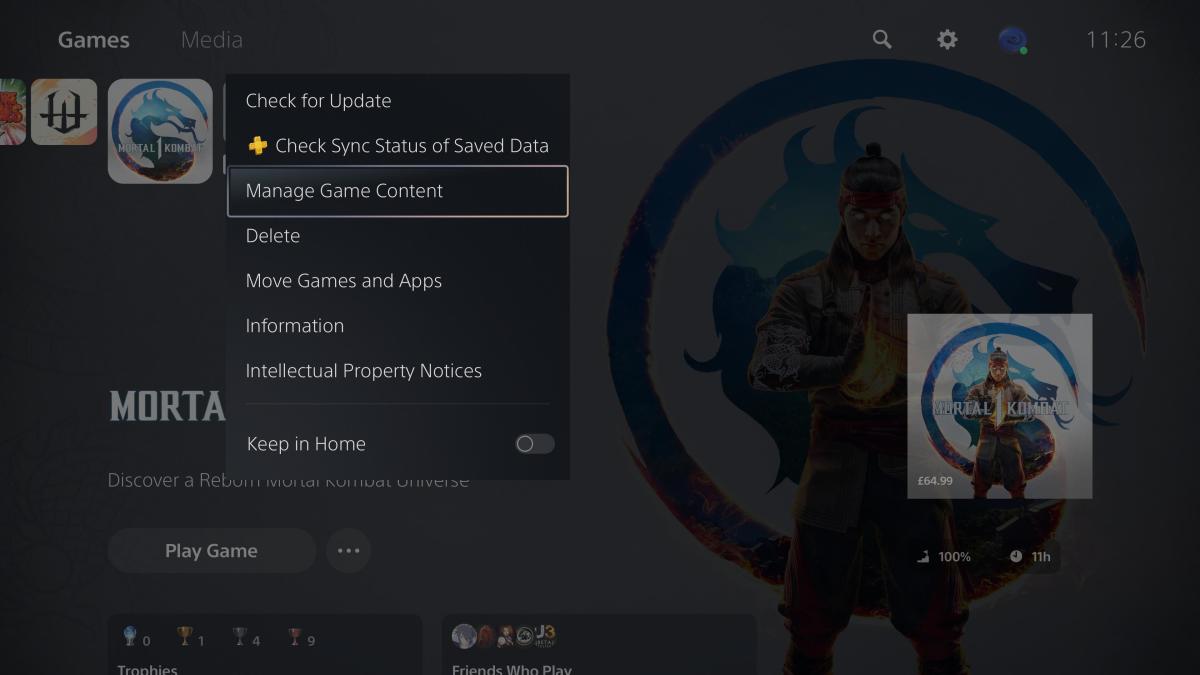This screenshot has width=1200, height=675.
Task: Click the 11h playtime clock indicator
Action: 1030,556
